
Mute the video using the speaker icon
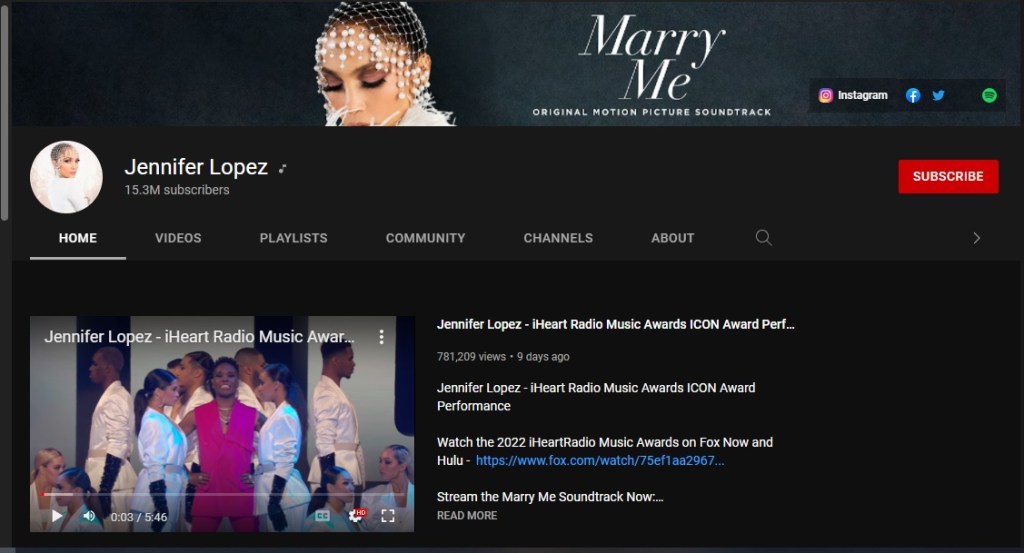[89, 516]
